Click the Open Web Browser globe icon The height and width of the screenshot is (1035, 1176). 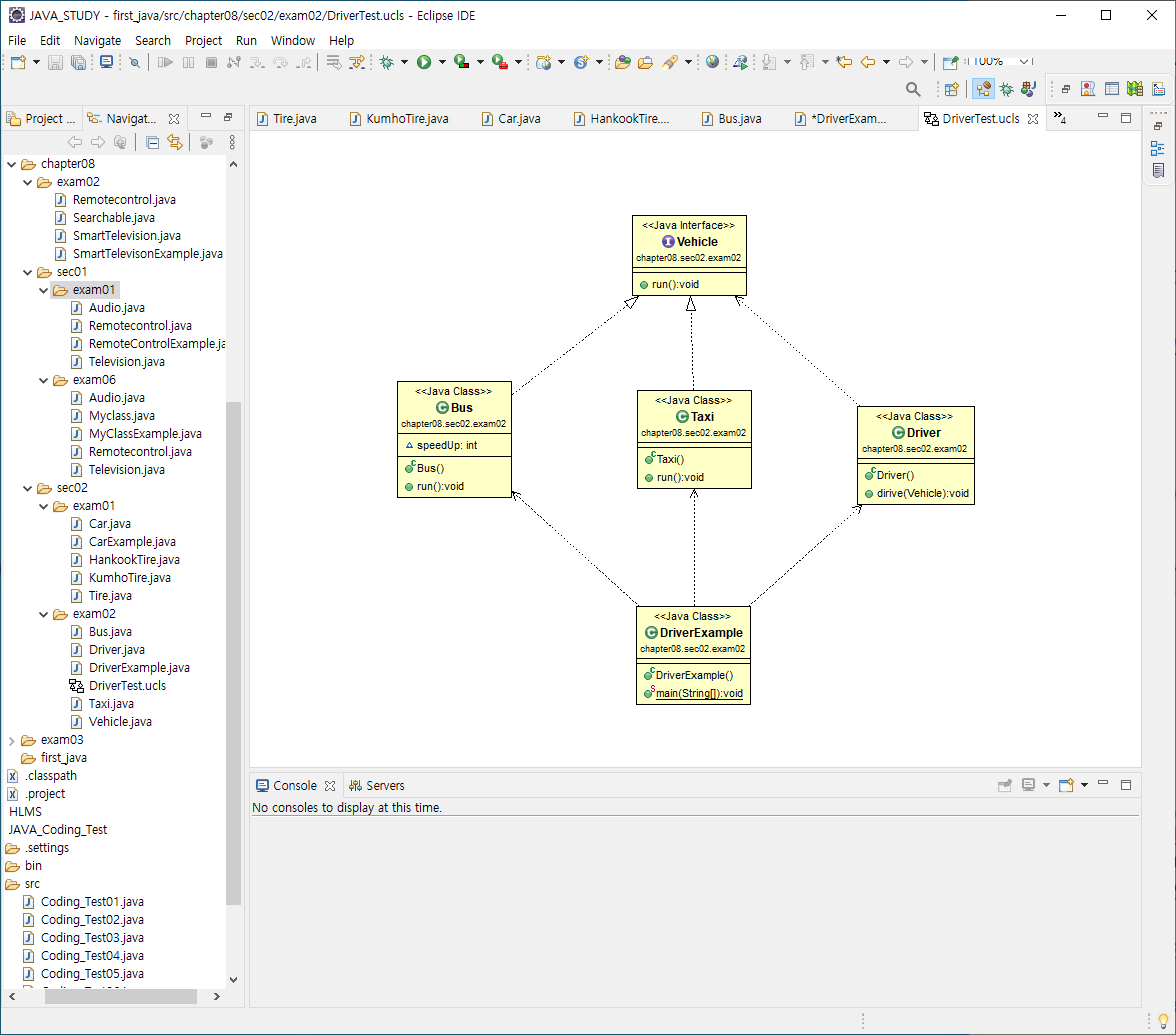point(712,62)
